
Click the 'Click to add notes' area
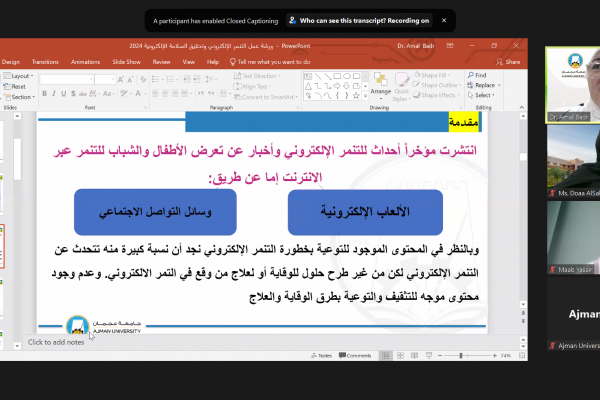[x=56, y=342]
